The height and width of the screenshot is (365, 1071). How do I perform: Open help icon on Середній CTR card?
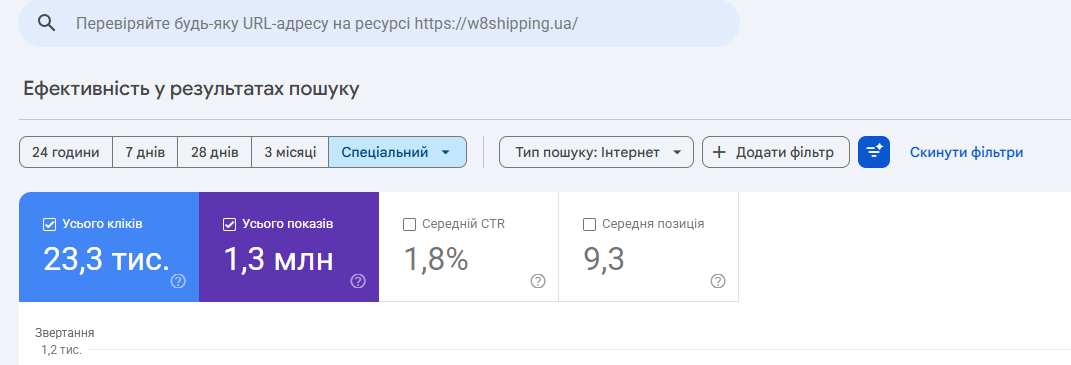click(x=538, y=281)
